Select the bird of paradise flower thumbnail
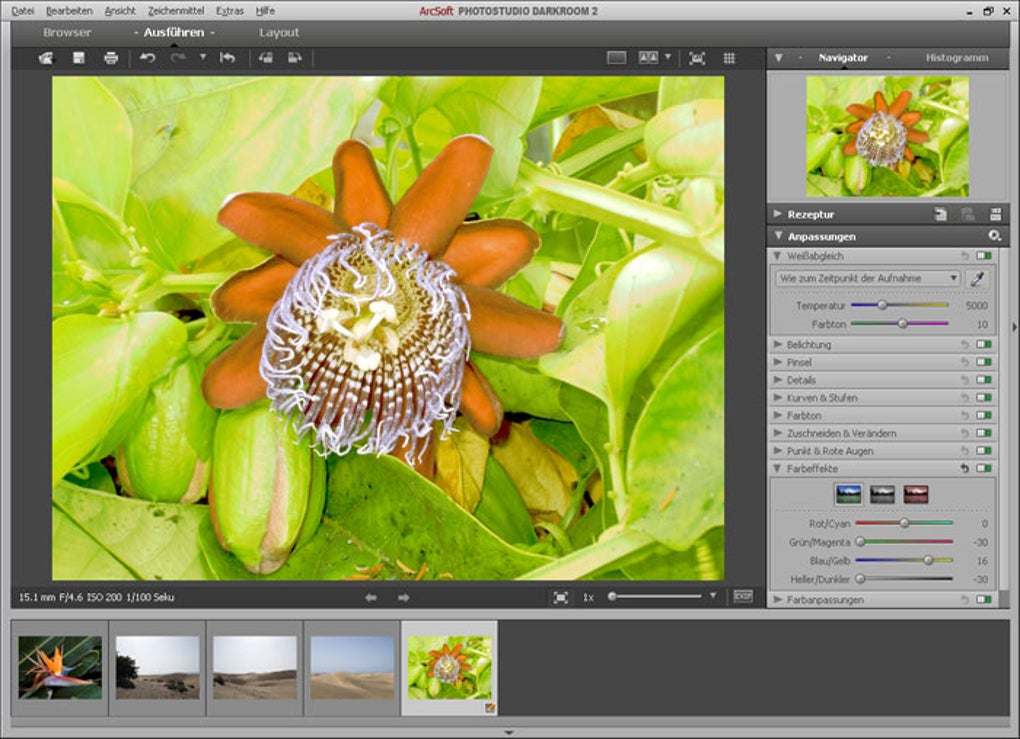Screen dimensions: 1020x739 pos(60,668)
